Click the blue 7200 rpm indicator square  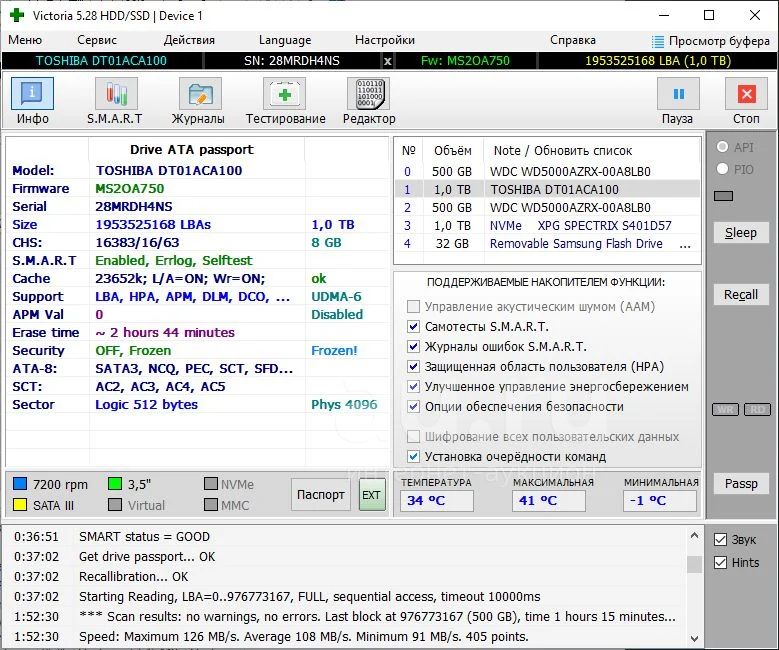pos(19,484)
